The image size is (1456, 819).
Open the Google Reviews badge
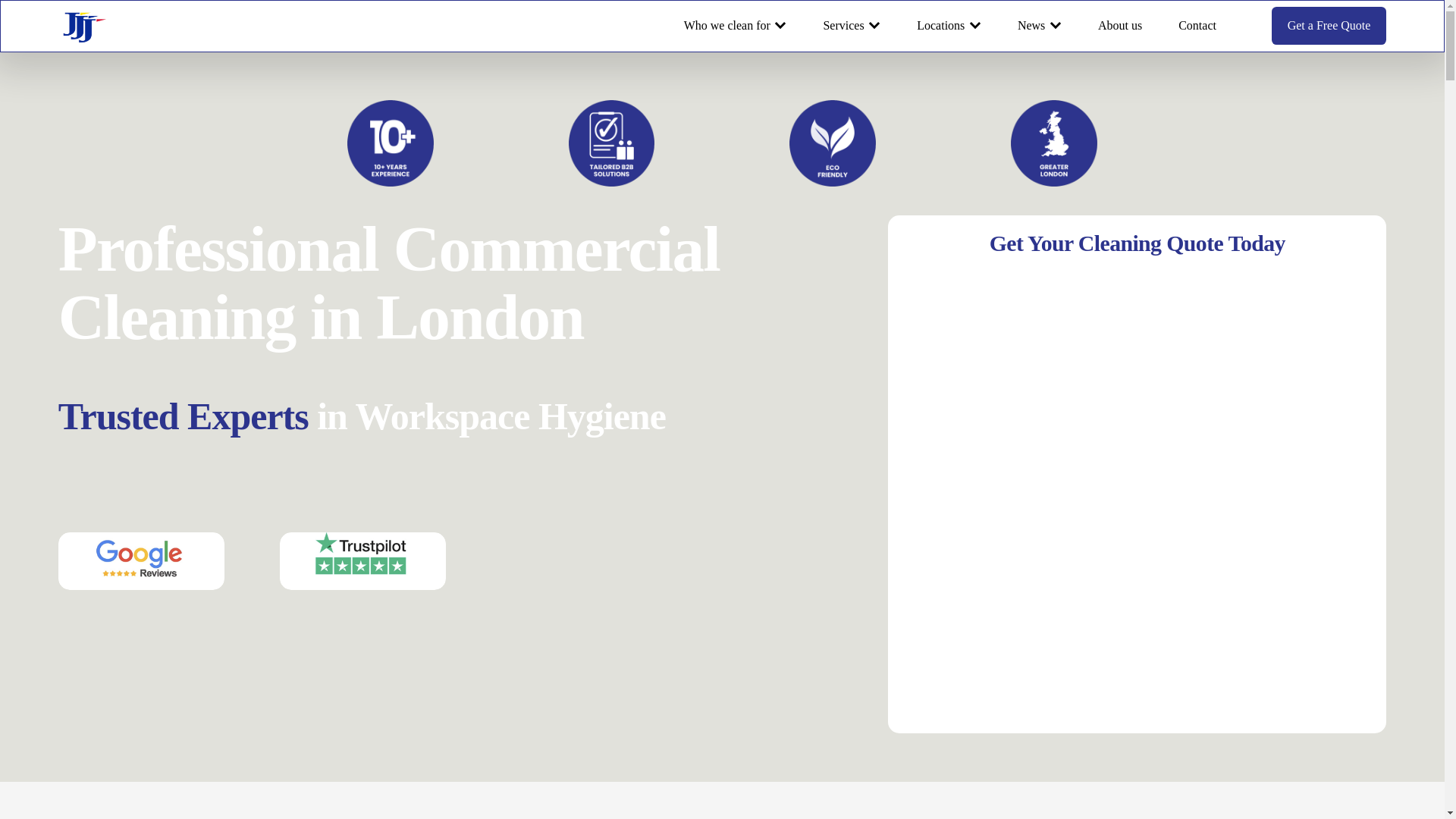click(x=141, y=561)
